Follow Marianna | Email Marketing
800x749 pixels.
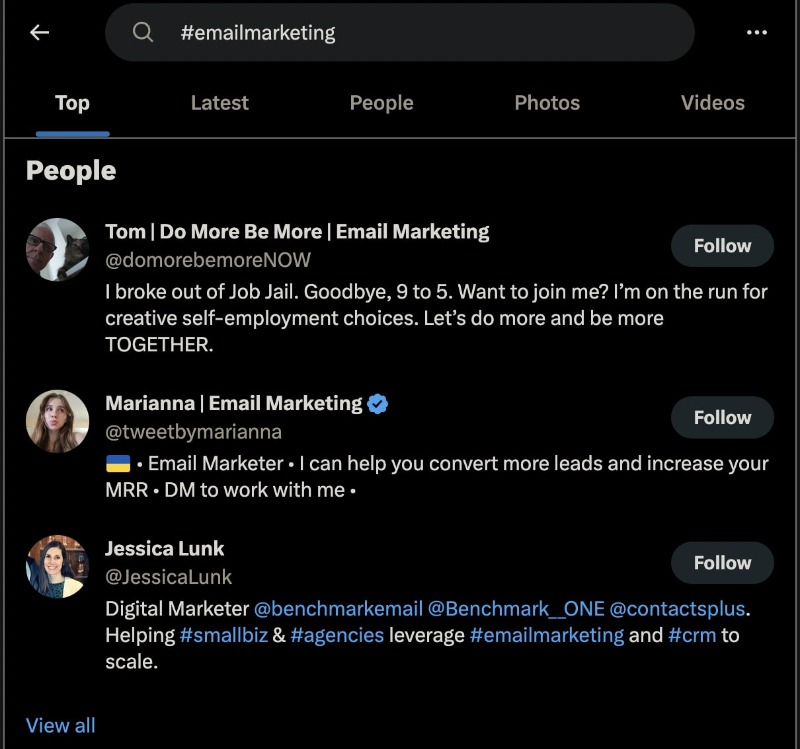point(722,417)
